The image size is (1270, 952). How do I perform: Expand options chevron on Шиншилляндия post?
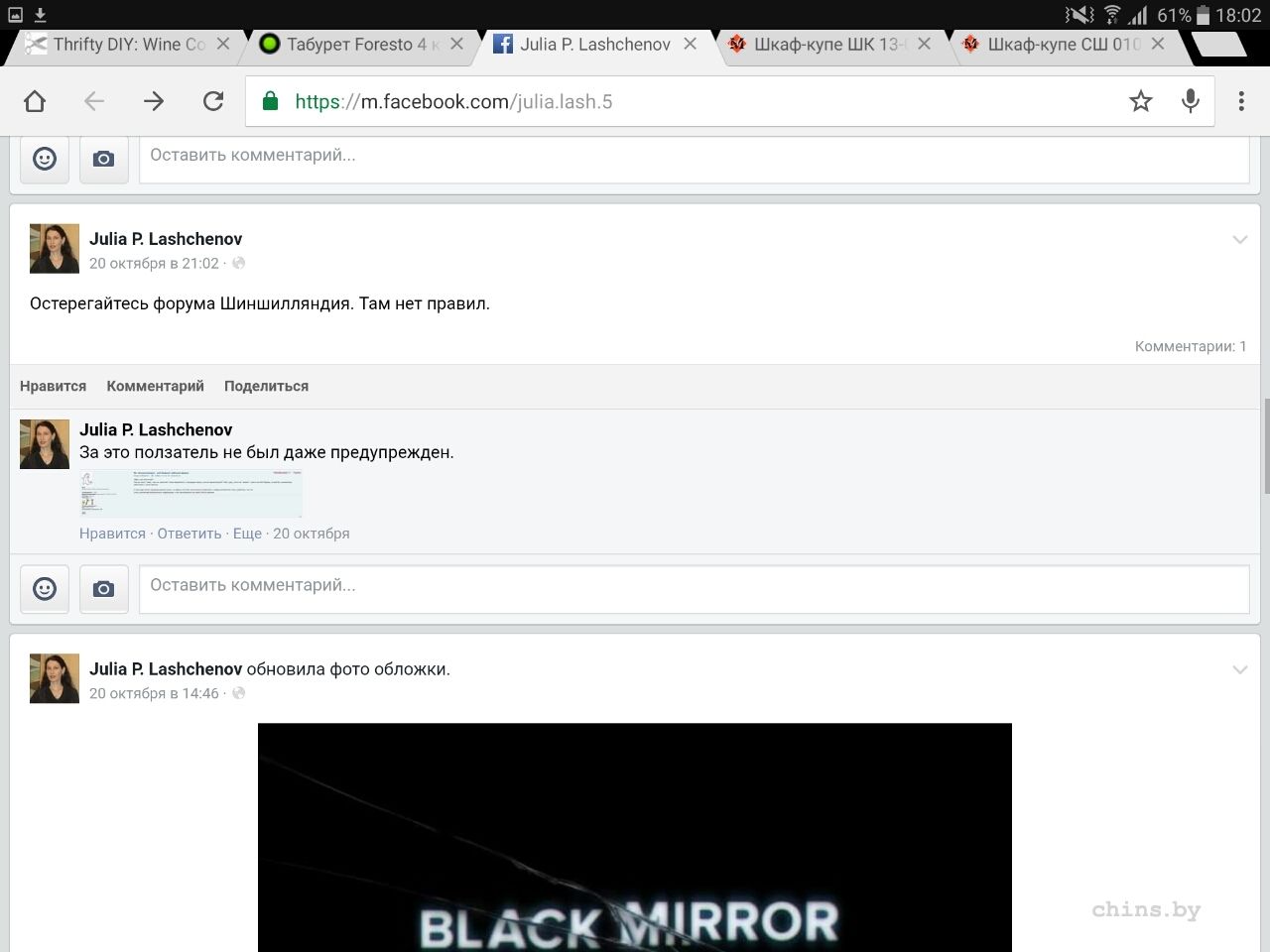[1239, 240]
